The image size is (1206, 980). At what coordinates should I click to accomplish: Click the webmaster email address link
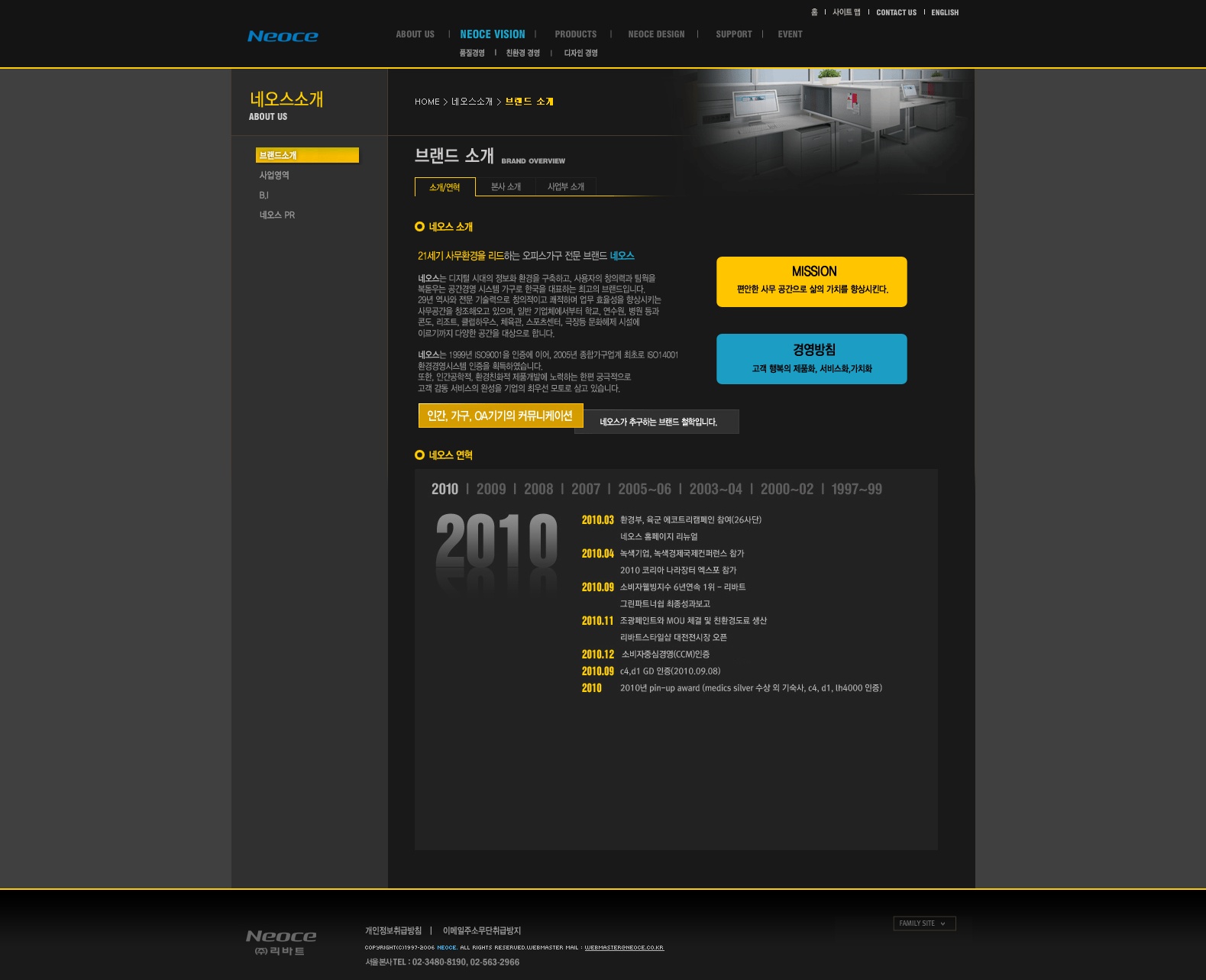[x=624, y=948]
